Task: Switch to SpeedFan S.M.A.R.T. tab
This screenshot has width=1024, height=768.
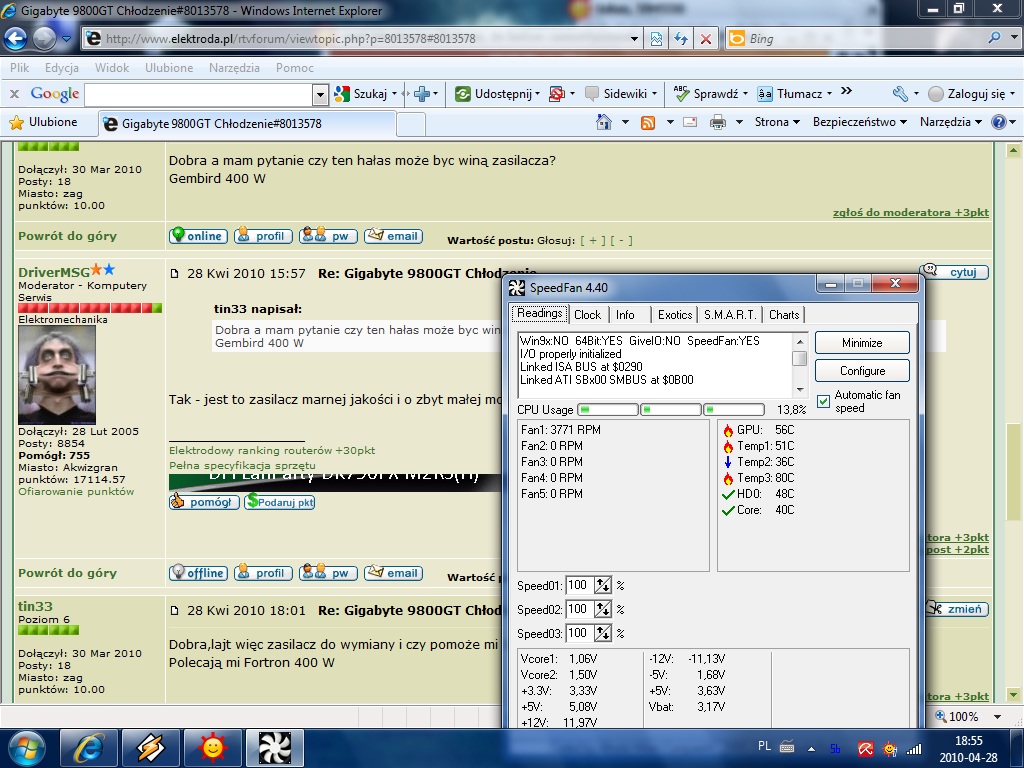Action: tap(730, 315)
